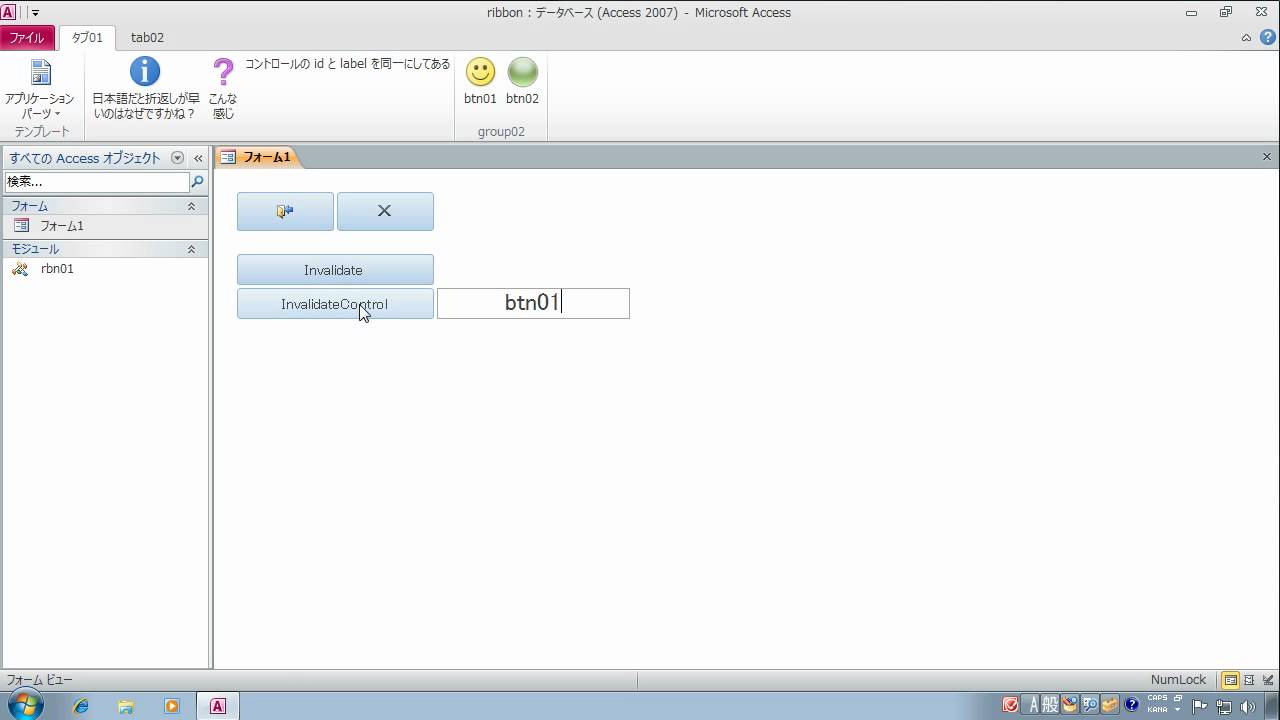Viewport: 1280px width, 720px height.
Task: Collapse the モジュール group in navigation pane
Action: click(x=191, y=249)
